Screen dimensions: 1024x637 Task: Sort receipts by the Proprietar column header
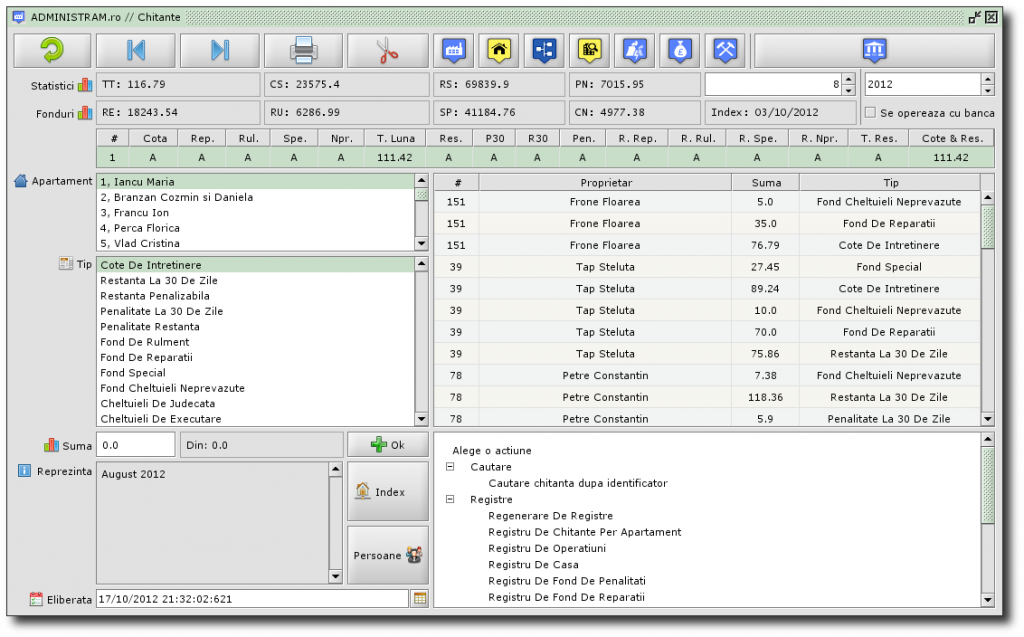tap(606, 182)
